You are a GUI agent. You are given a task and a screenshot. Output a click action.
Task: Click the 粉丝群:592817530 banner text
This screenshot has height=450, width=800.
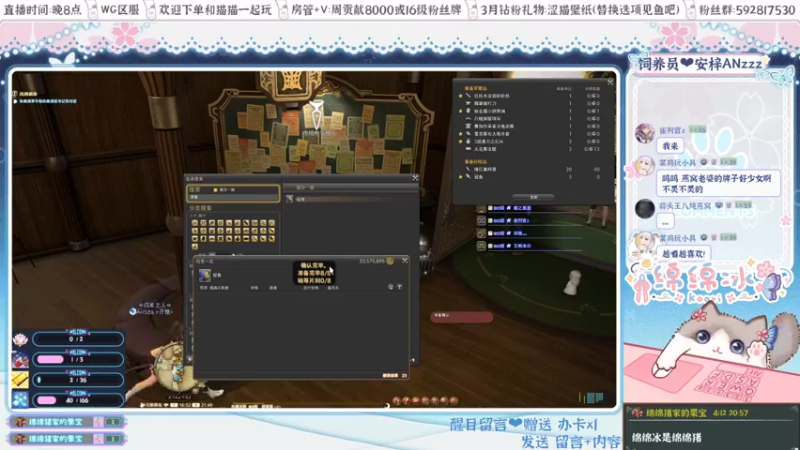(746, 10)
